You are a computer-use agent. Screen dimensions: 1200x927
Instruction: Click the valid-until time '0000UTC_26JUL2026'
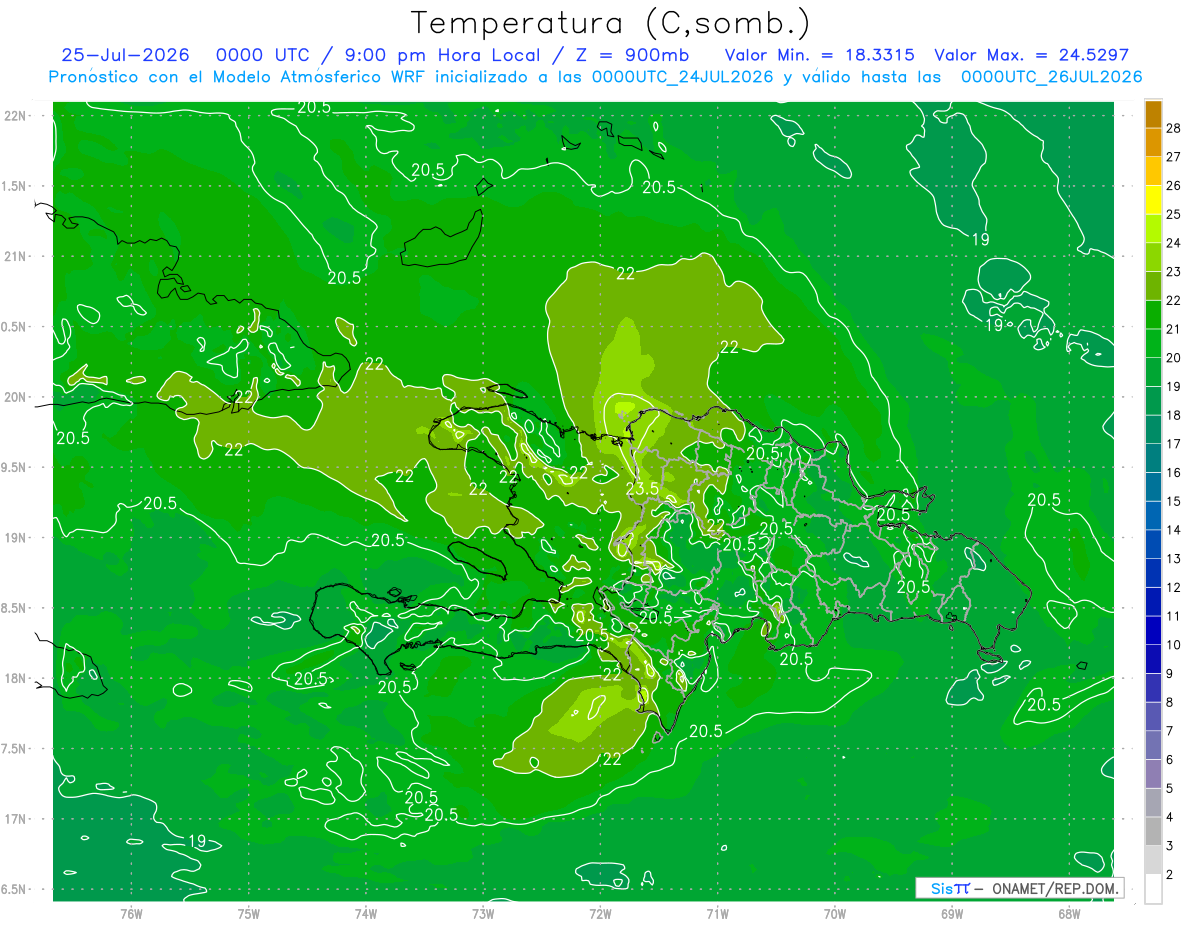1051,77
